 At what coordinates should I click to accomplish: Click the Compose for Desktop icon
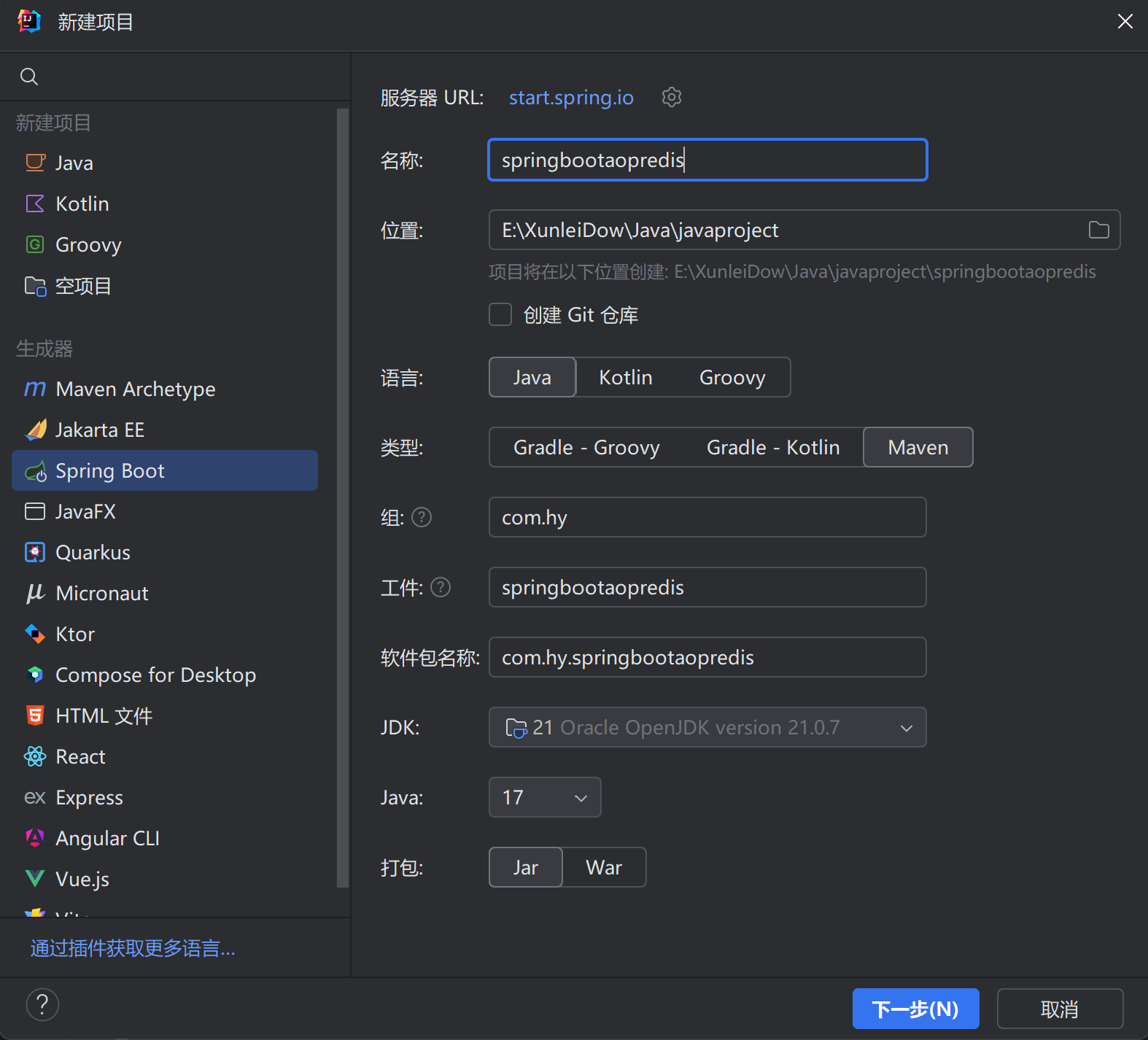tap(35, 675)
